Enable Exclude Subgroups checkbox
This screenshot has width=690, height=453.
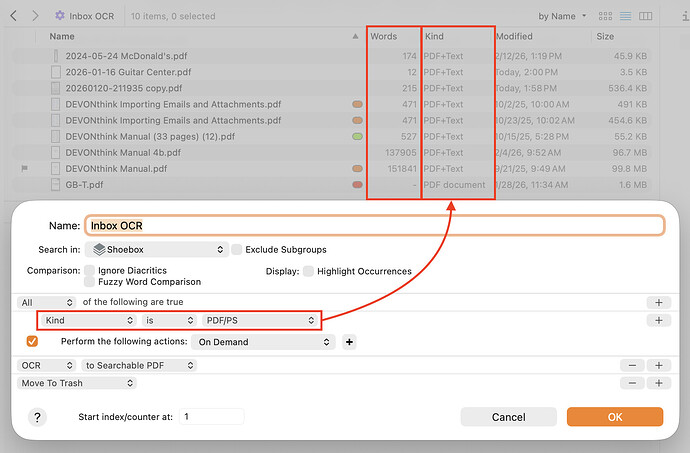click(x=238, y=249)
